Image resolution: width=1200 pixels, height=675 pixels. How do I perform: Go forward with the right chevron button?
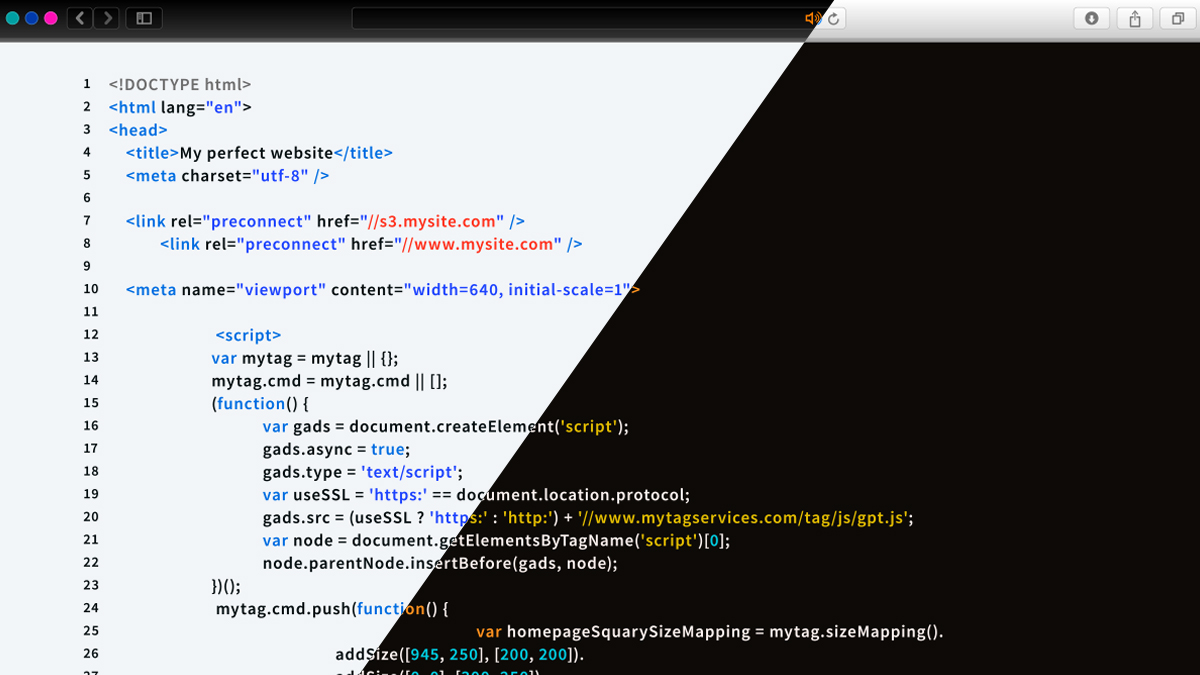[107, 18]
